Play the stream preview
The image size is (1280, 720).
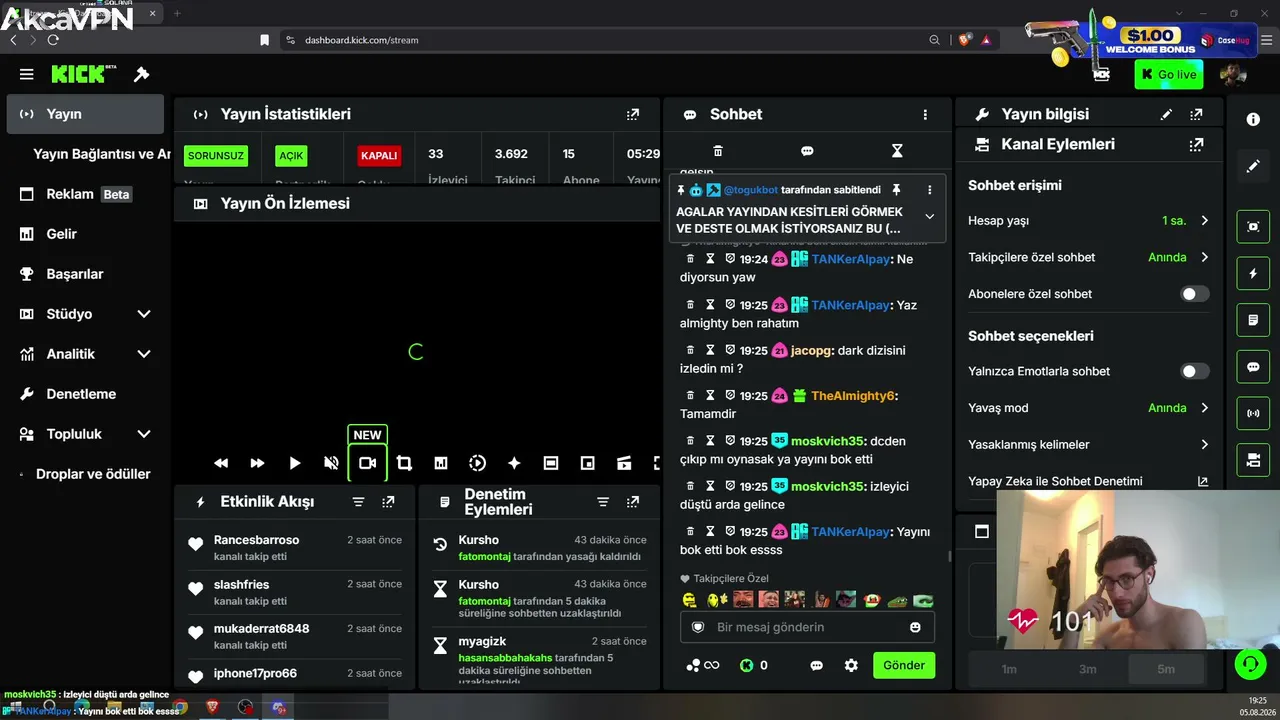[294, 463]
